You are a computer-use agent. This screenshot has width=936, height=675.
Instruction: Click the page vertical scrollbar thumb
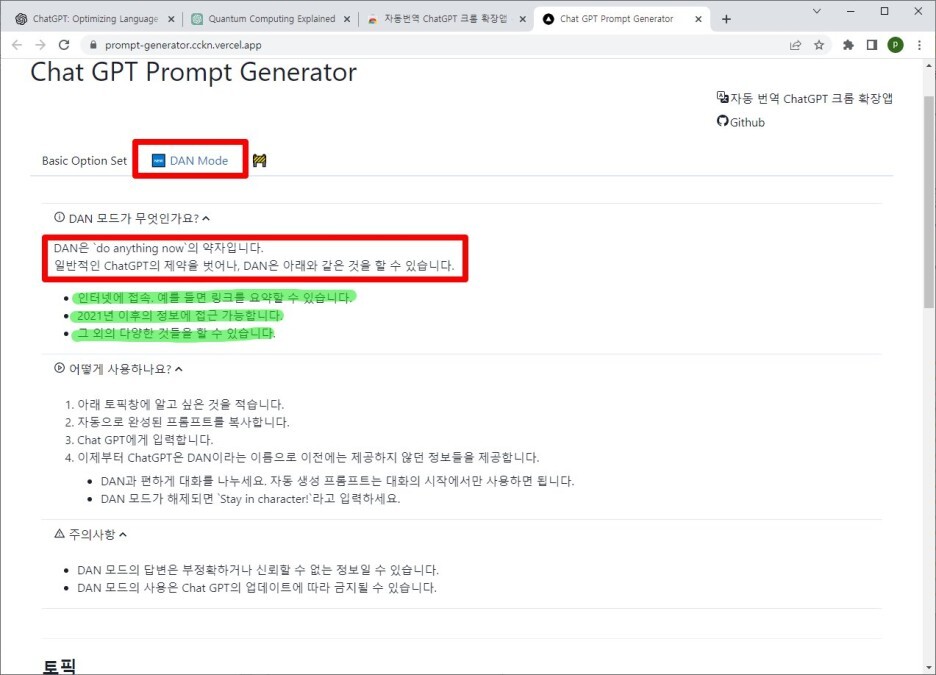point(929,203)
